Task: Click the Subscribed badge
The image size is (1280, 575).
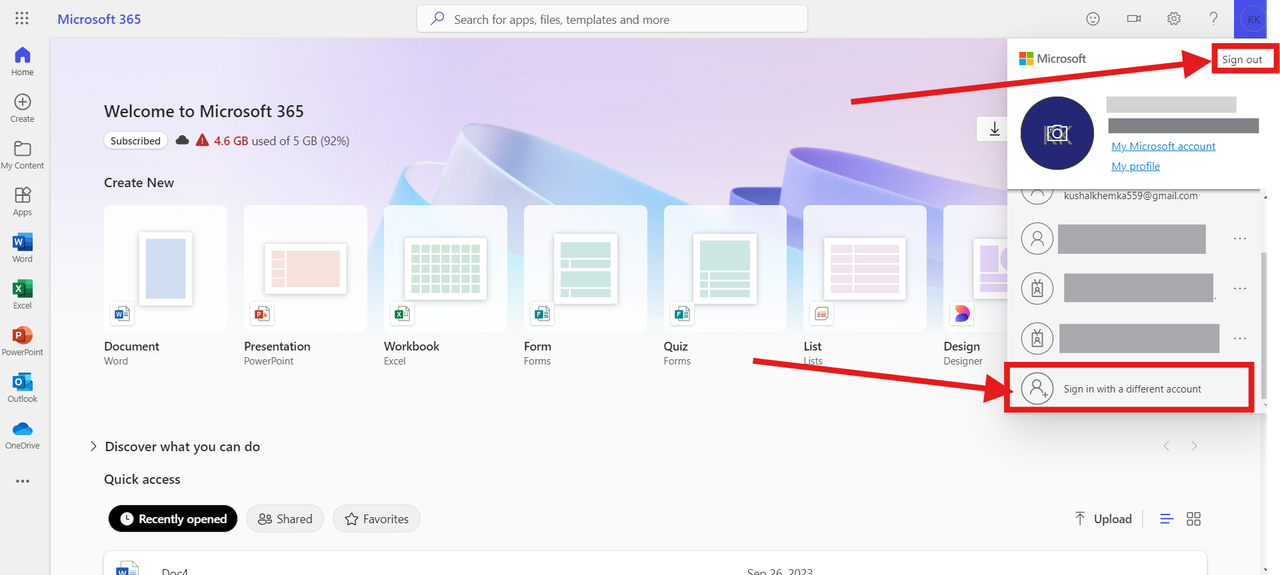Action: (x=135, y=141)
